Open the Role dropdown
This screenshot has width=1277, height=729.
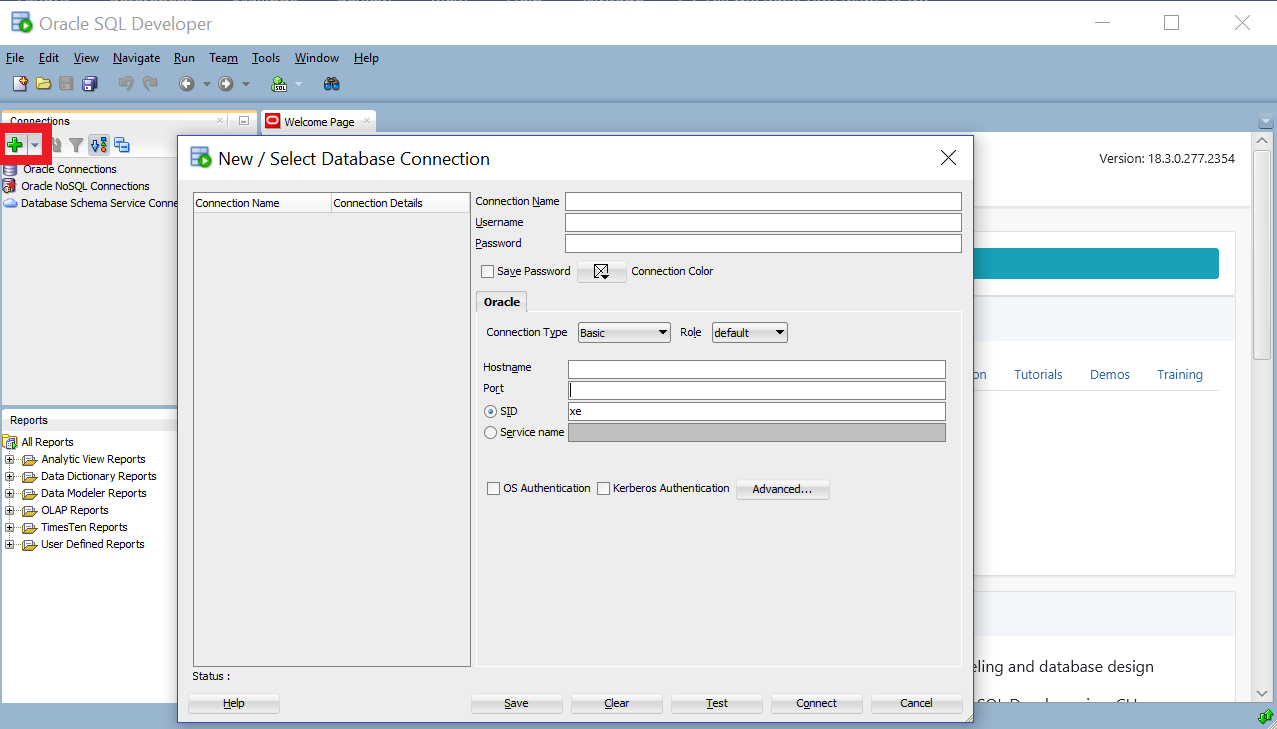tap(749, 333)
